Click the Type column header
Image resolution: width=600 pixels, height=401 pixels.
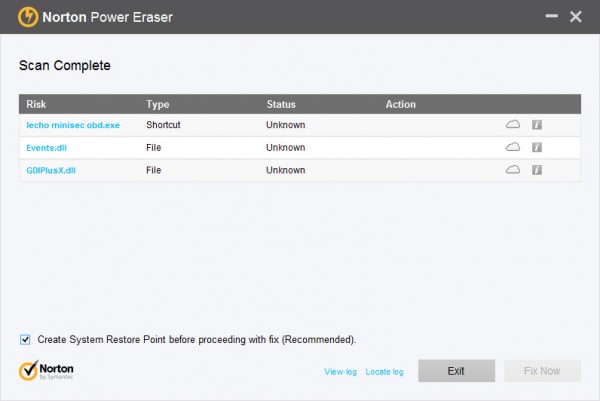coord(157,104)
